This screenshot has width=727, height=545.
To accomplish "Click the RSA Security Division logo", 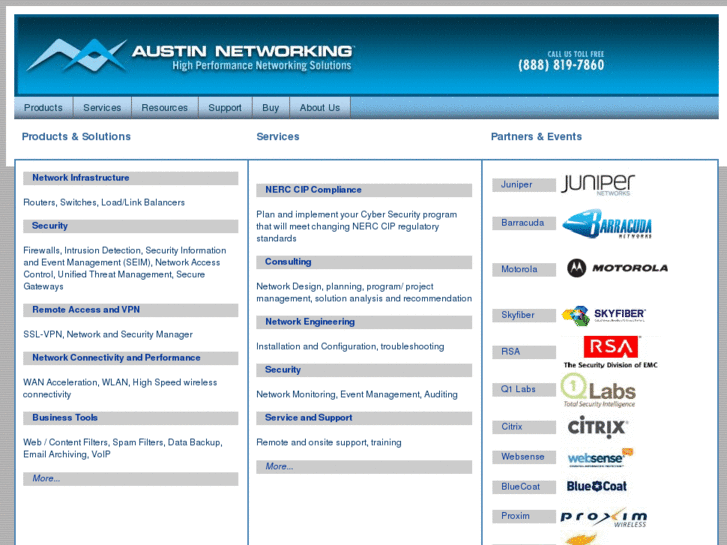I will coord(610,352).
